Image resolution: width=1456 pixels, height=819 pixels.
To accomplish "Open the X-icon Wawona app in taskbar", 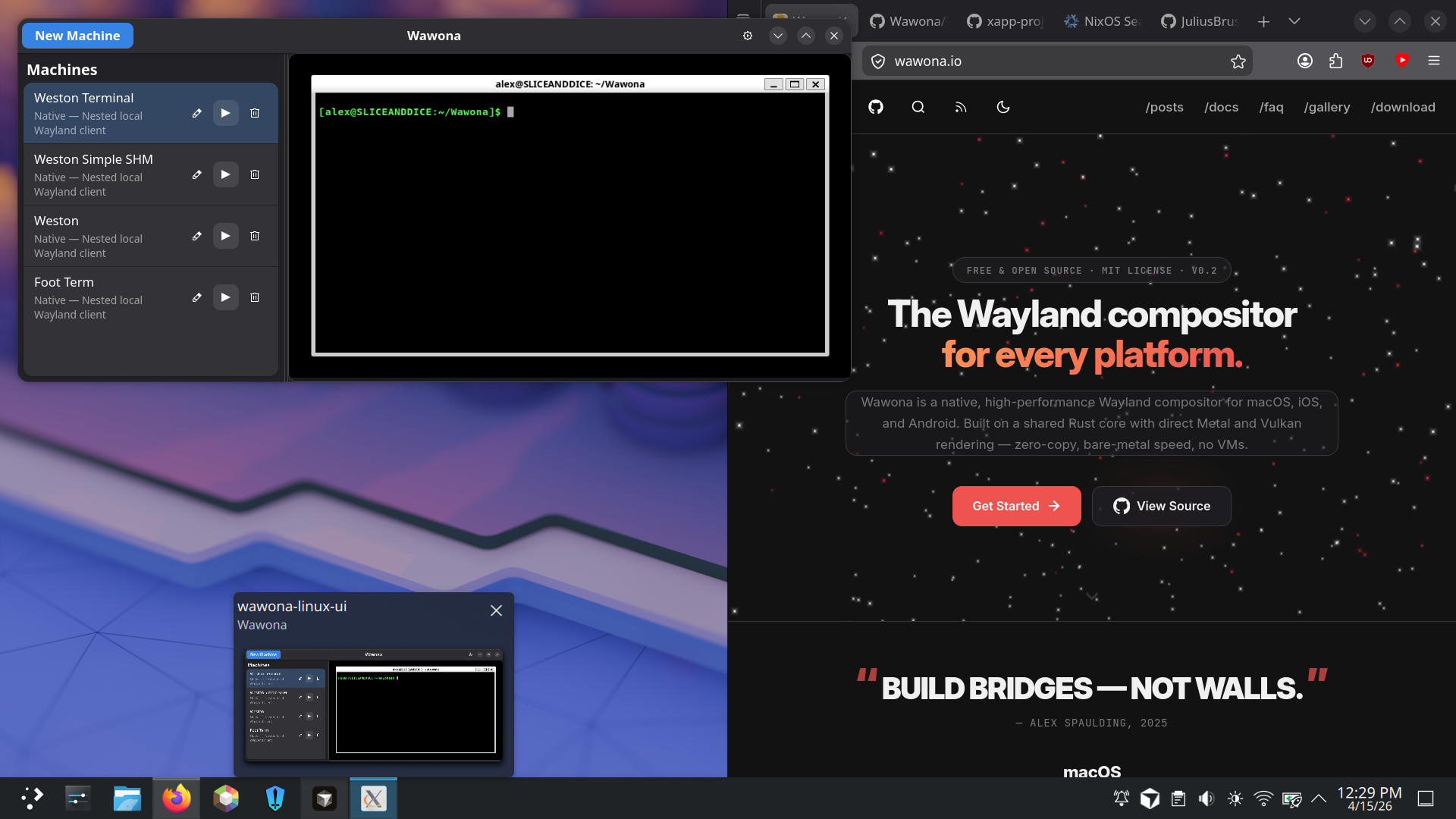I will coord(373,799).
